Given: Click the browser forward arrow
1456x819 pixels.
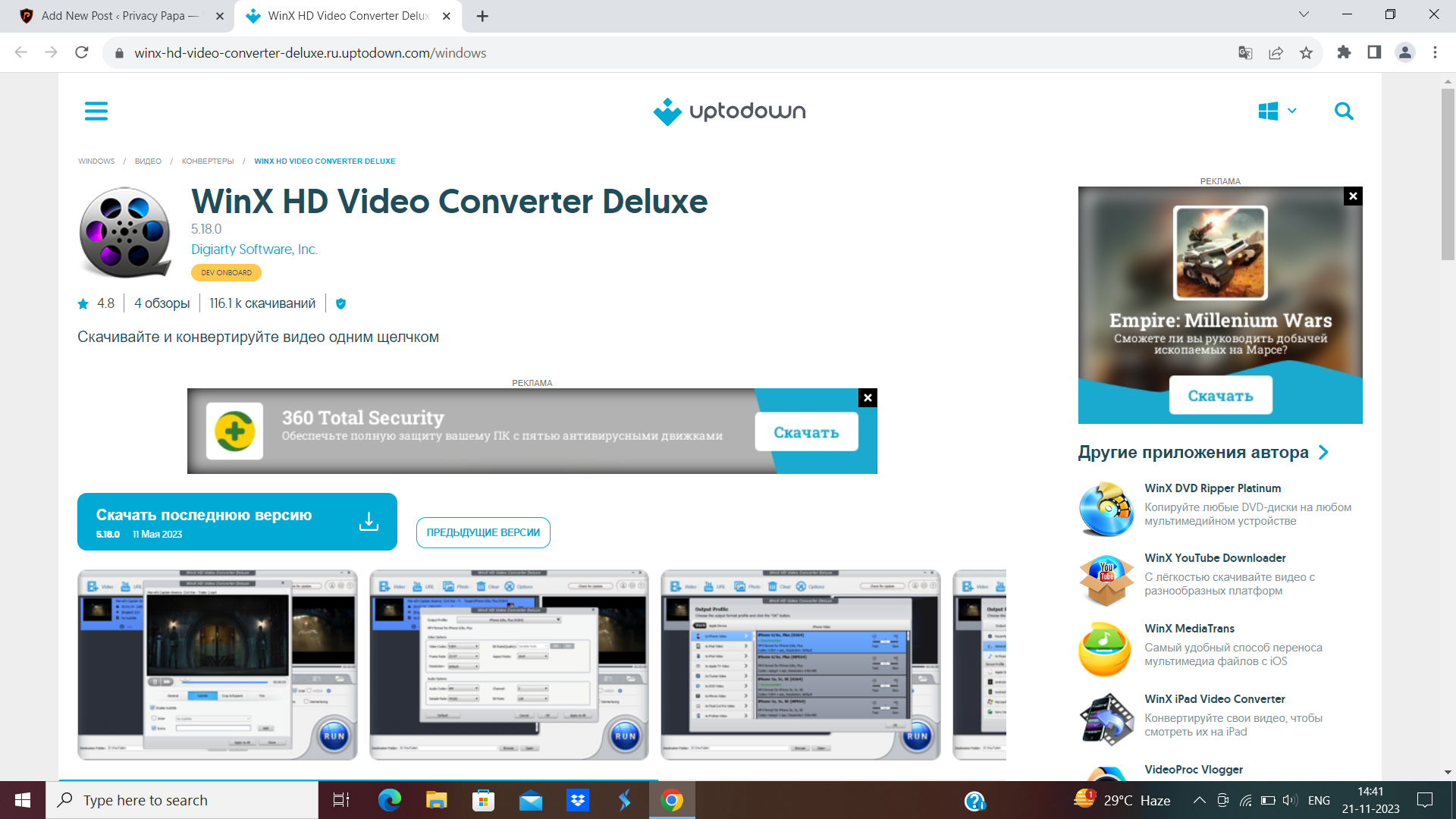Looking at the screenshot, I should pos(51,52).
